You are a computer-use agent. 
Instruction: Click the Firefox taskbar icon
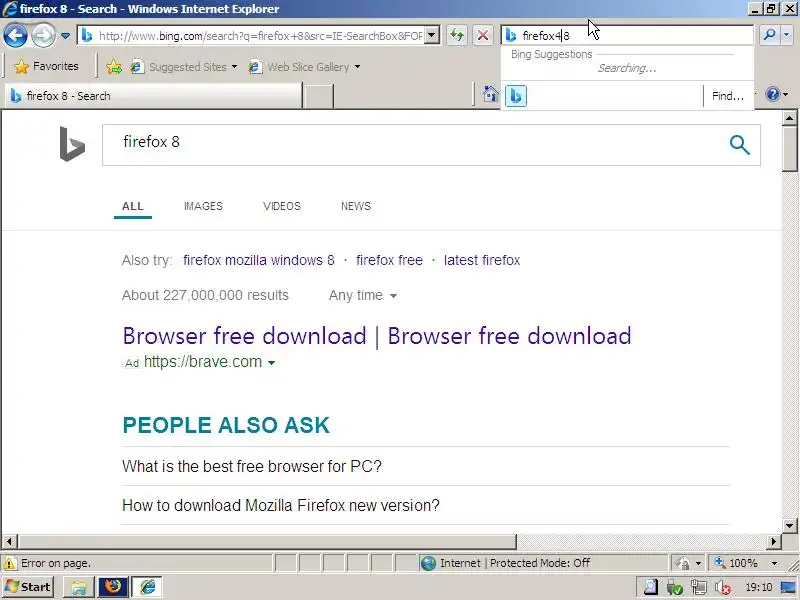coord(113,587)
